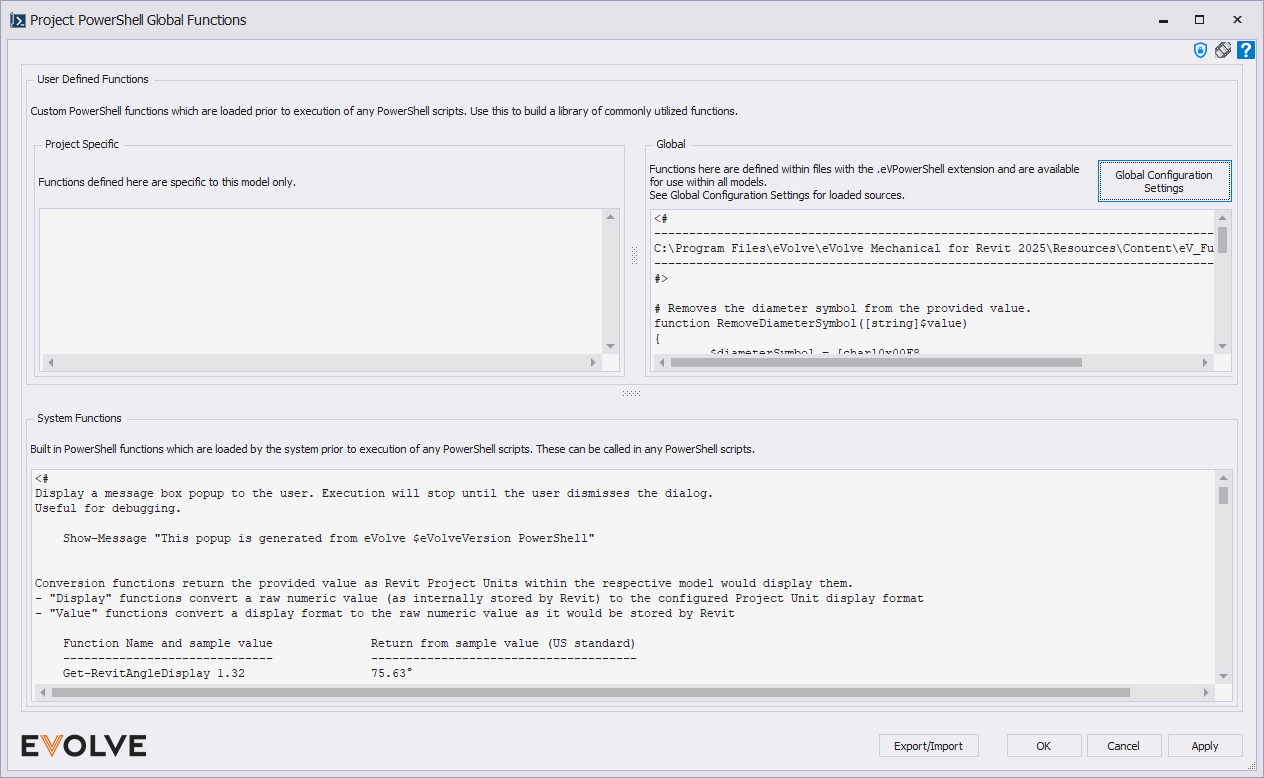Click 'Function Name and sample value' header text

click(x=167, y=643)
